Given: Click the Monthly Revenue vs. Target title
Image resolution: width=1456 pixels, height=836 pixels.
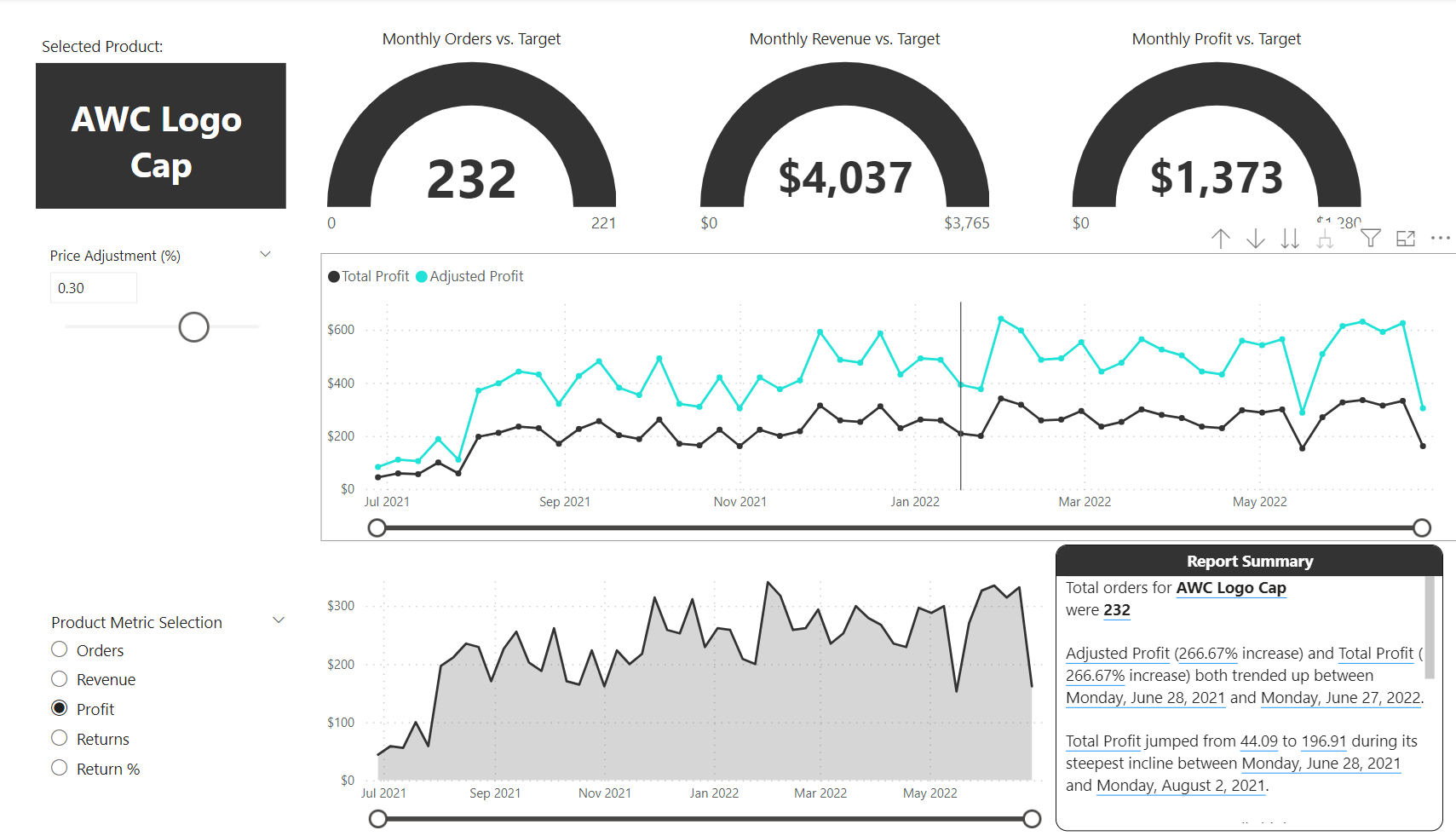Looking at the screenshot, I should pyautogui.click(x=845, y=39).
